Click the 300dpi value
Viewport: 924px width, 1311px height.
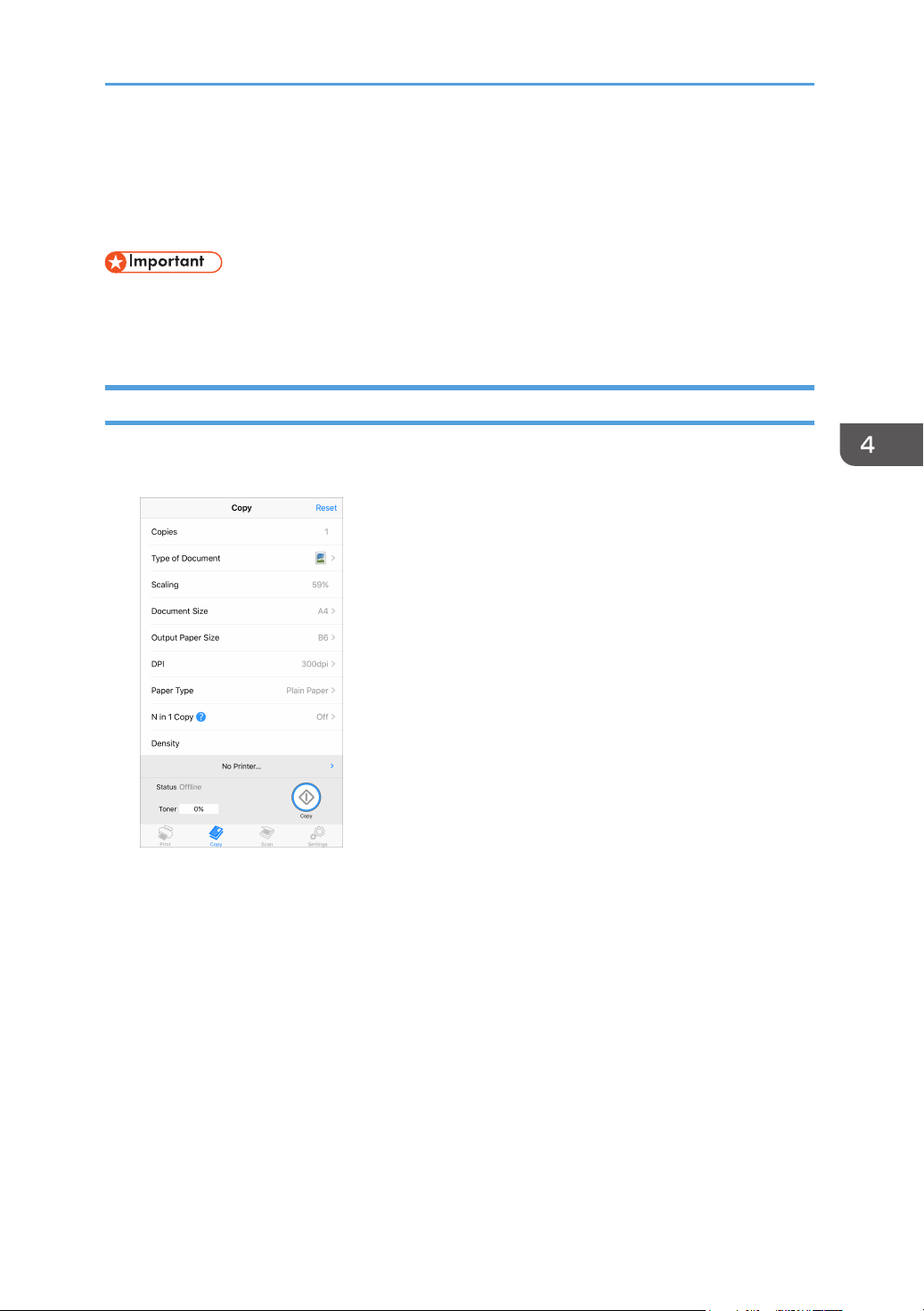(x=315, y=664)
